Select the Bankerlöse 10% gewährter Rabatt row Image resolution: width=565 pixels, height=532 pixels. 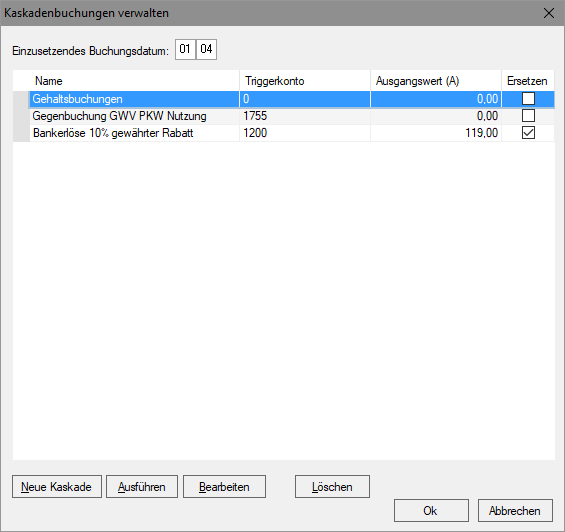tap(284, 133)
